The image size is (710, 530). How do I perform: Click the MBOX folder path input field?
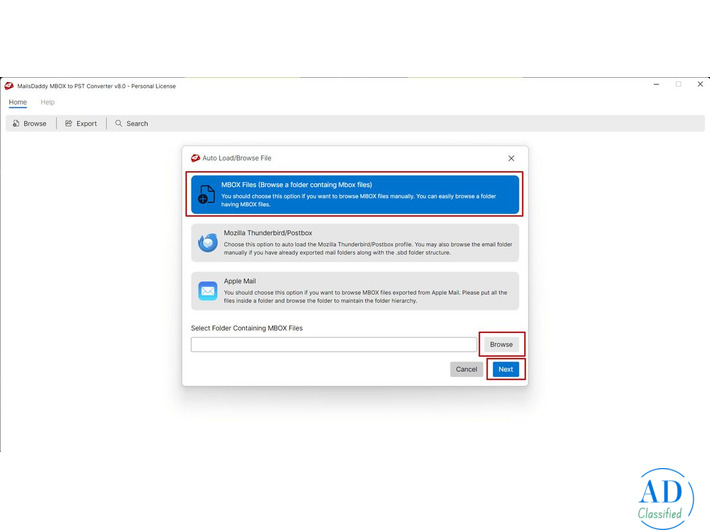click(334, 344)
